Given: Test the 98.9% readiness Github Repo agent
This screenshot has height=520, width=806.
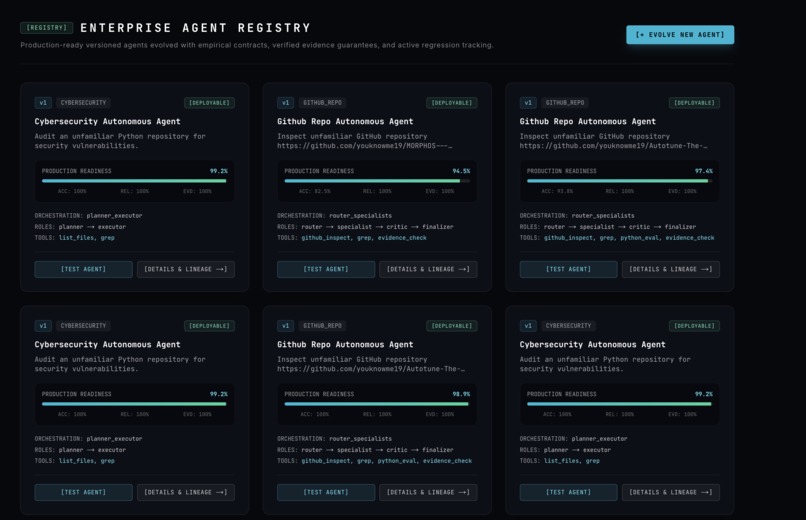Looking at the screenshot, I should point(326,492).
